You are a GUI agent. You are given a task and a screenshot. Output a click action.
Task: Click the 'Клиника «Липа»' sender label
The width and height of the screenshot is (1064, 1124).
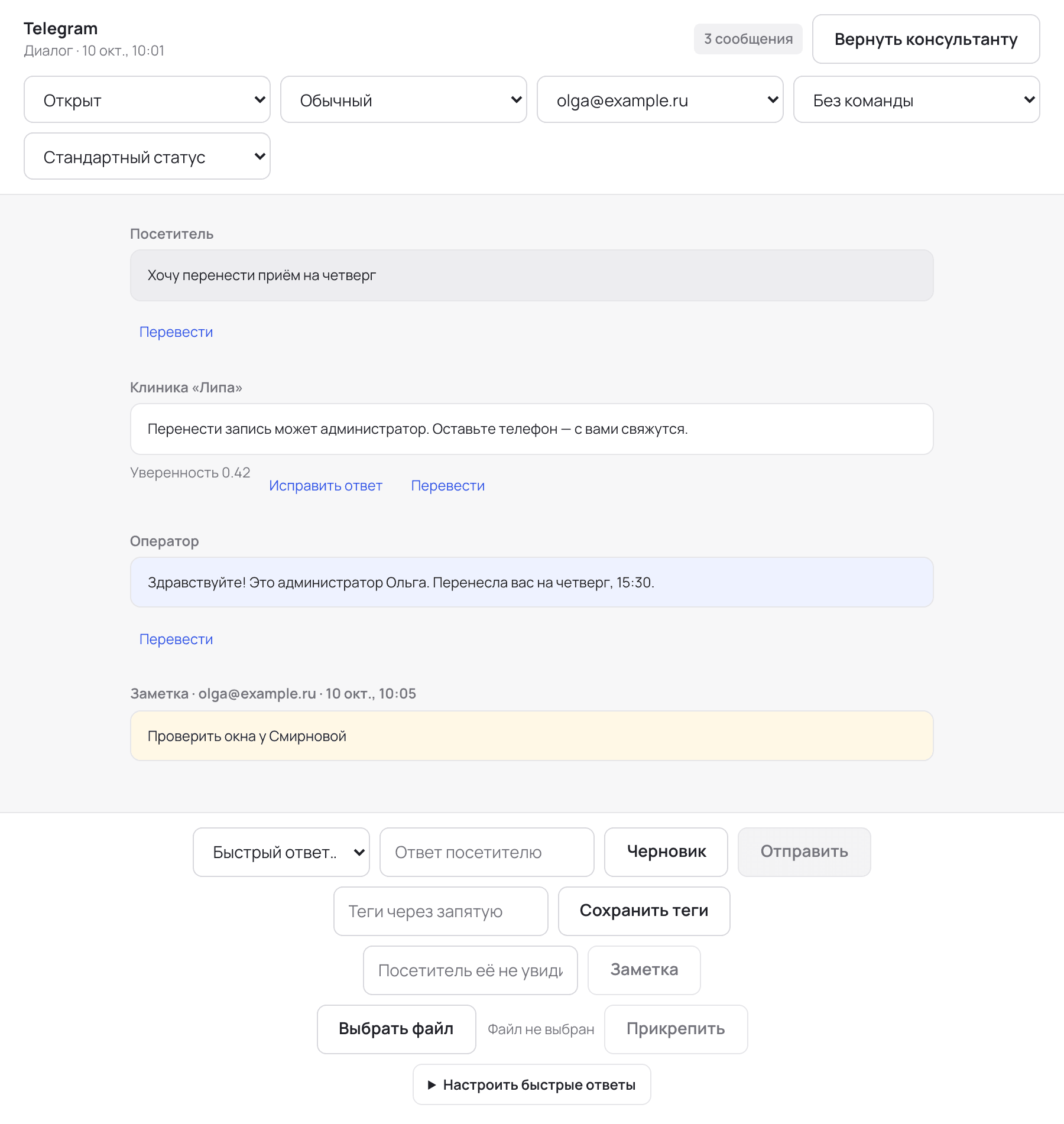coord(186,388)
